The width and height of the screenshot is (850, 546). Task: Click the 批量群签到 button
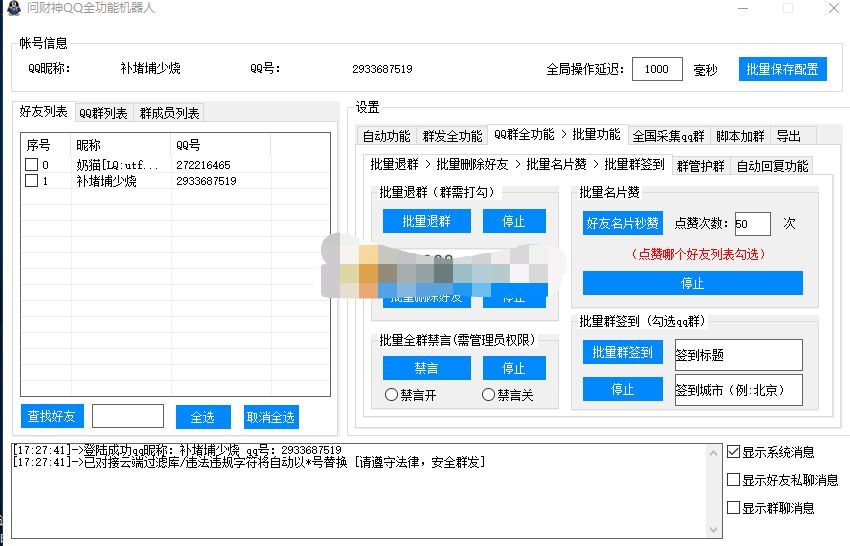click(622, 352)
